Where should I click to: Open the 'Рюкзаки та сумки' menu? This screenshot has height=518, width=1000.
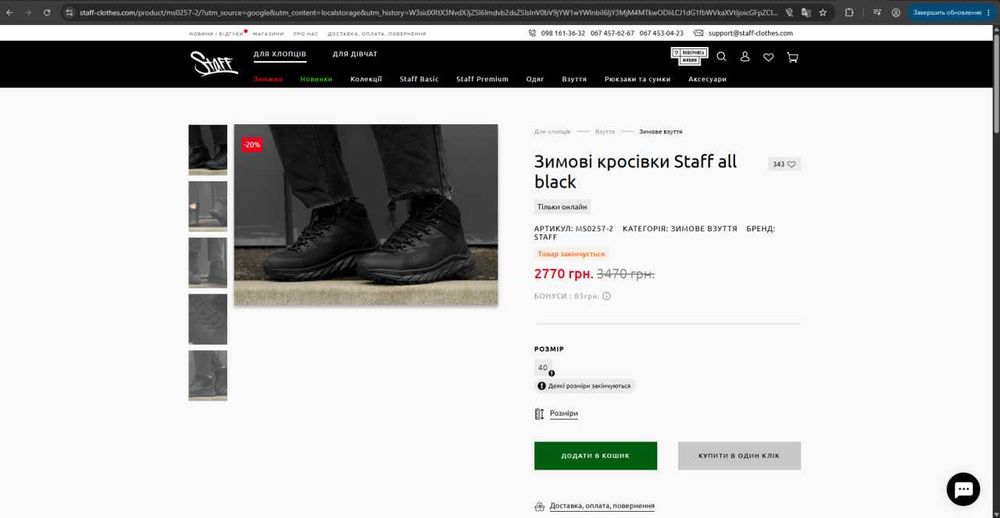point(637,79)
